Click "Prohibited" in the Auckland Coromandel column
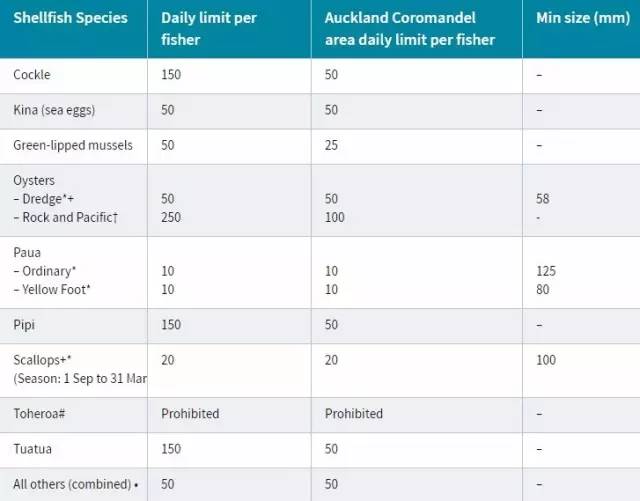 (354, 413)
